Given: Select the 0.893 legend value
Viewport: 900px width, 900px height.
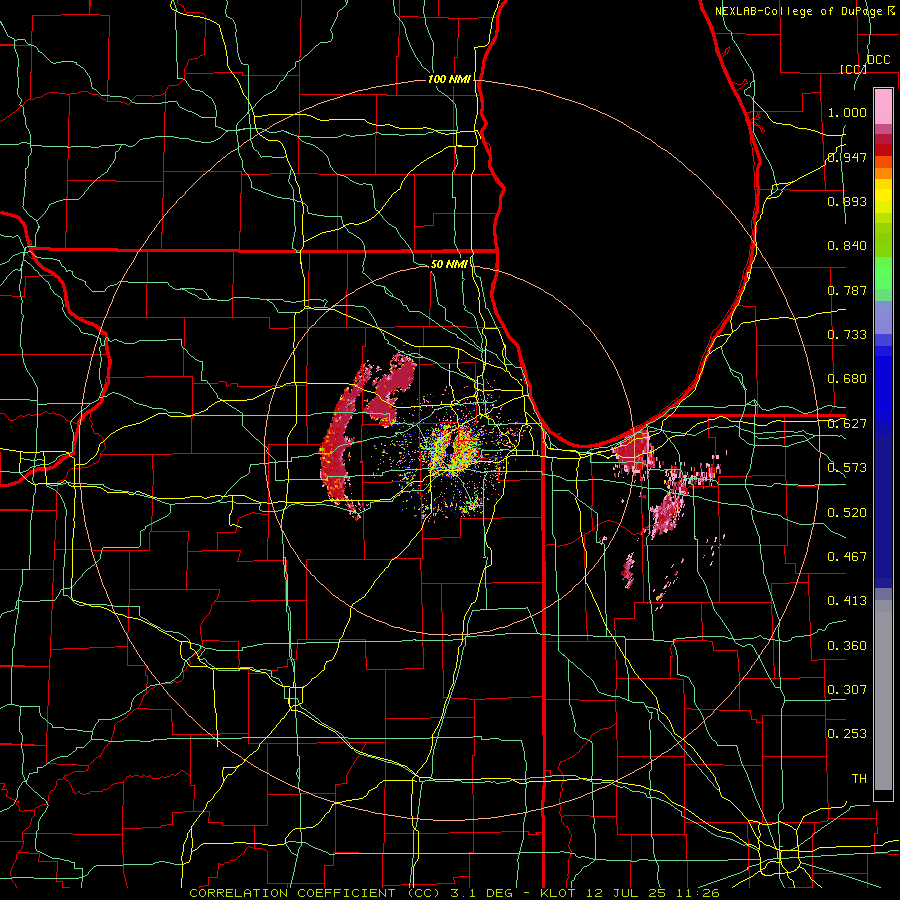Looking at the screenshot, I should pos(847,201).
